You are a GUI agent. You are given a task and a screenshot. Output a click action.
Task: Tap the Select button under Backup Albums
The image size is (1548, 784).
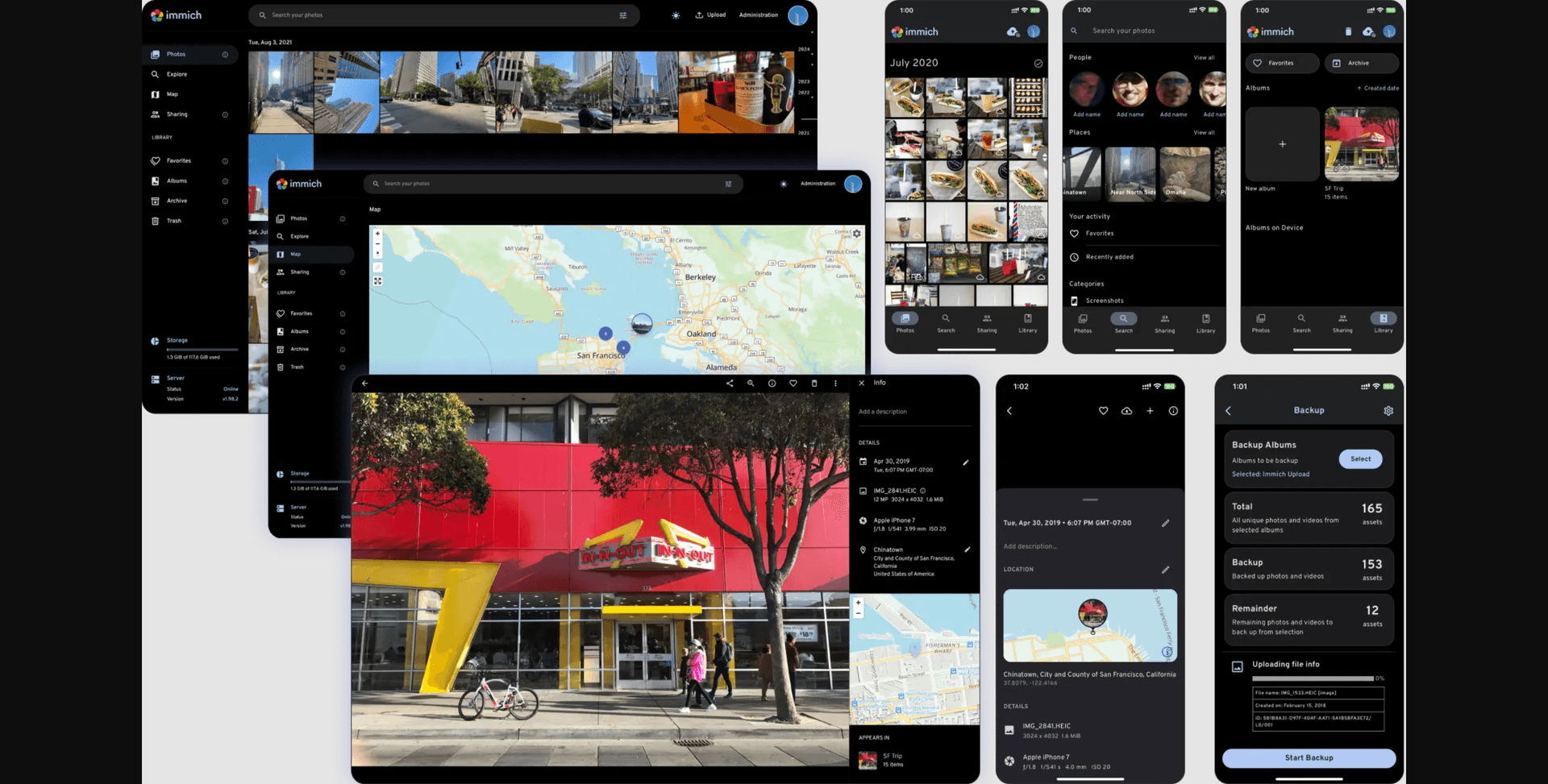[x=1361, y=459]
